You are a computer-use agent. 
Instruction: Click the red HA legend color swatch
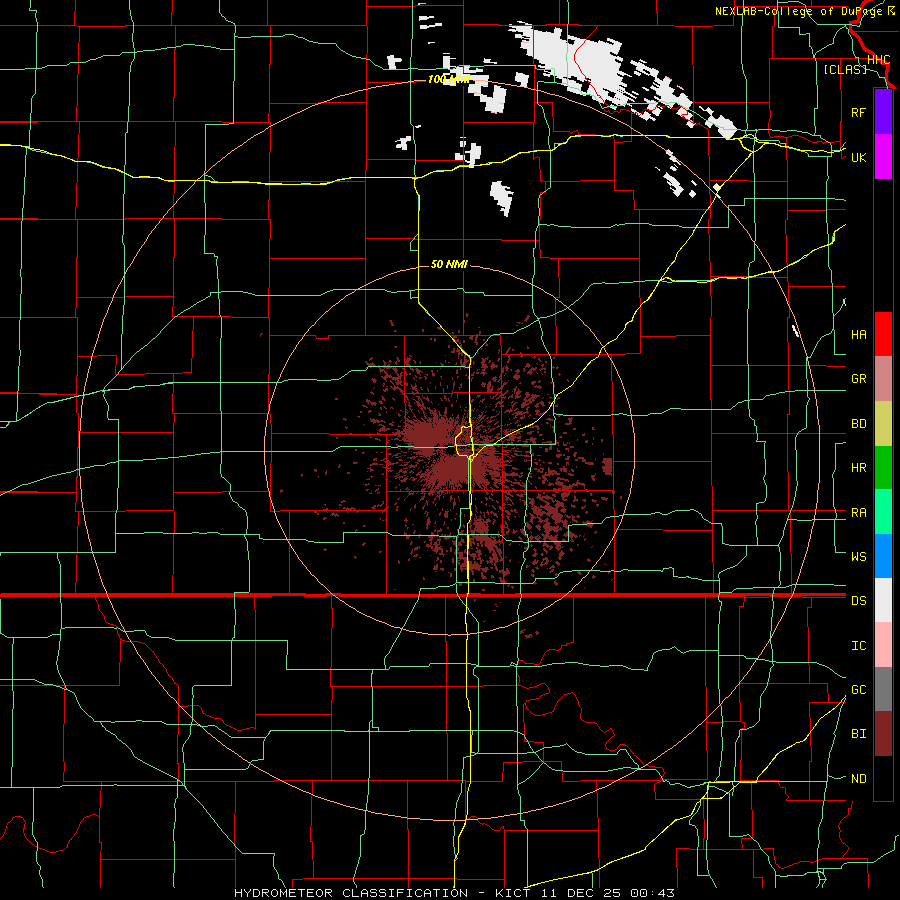(883, 334)
